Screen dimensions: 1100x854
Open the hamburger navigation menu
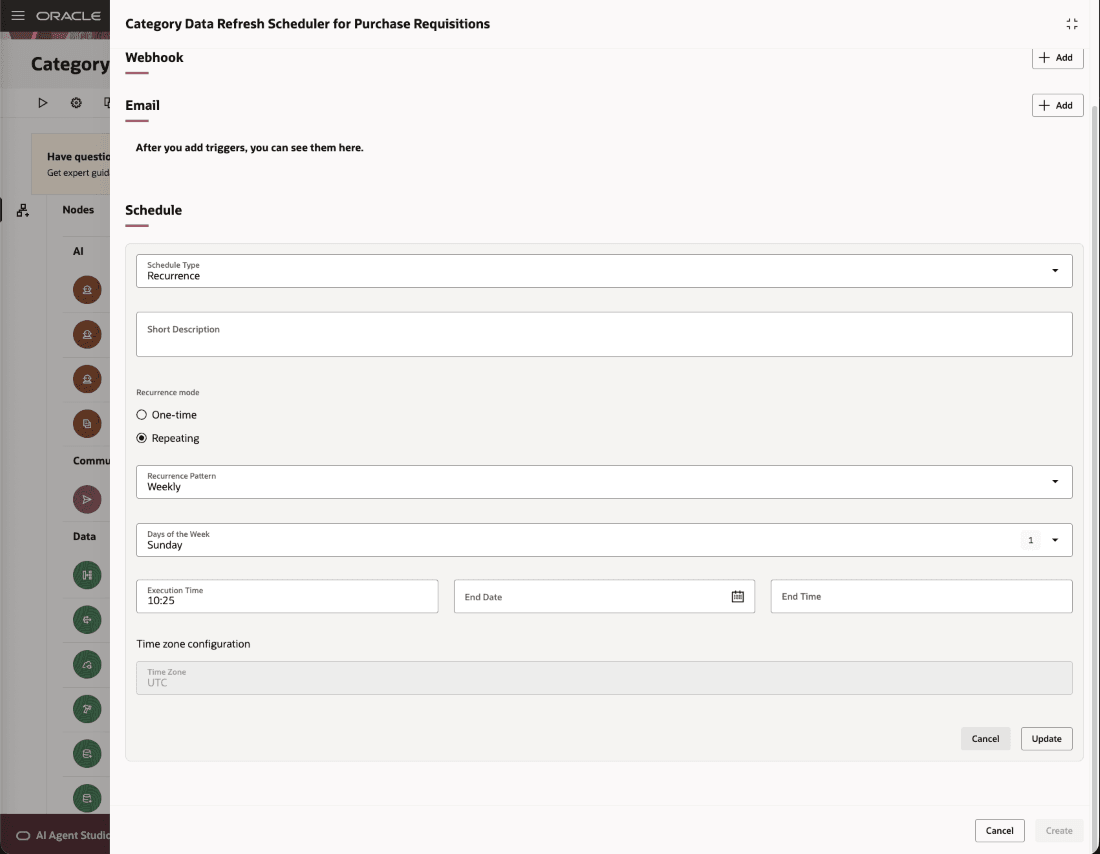click(x=16, y=16)
